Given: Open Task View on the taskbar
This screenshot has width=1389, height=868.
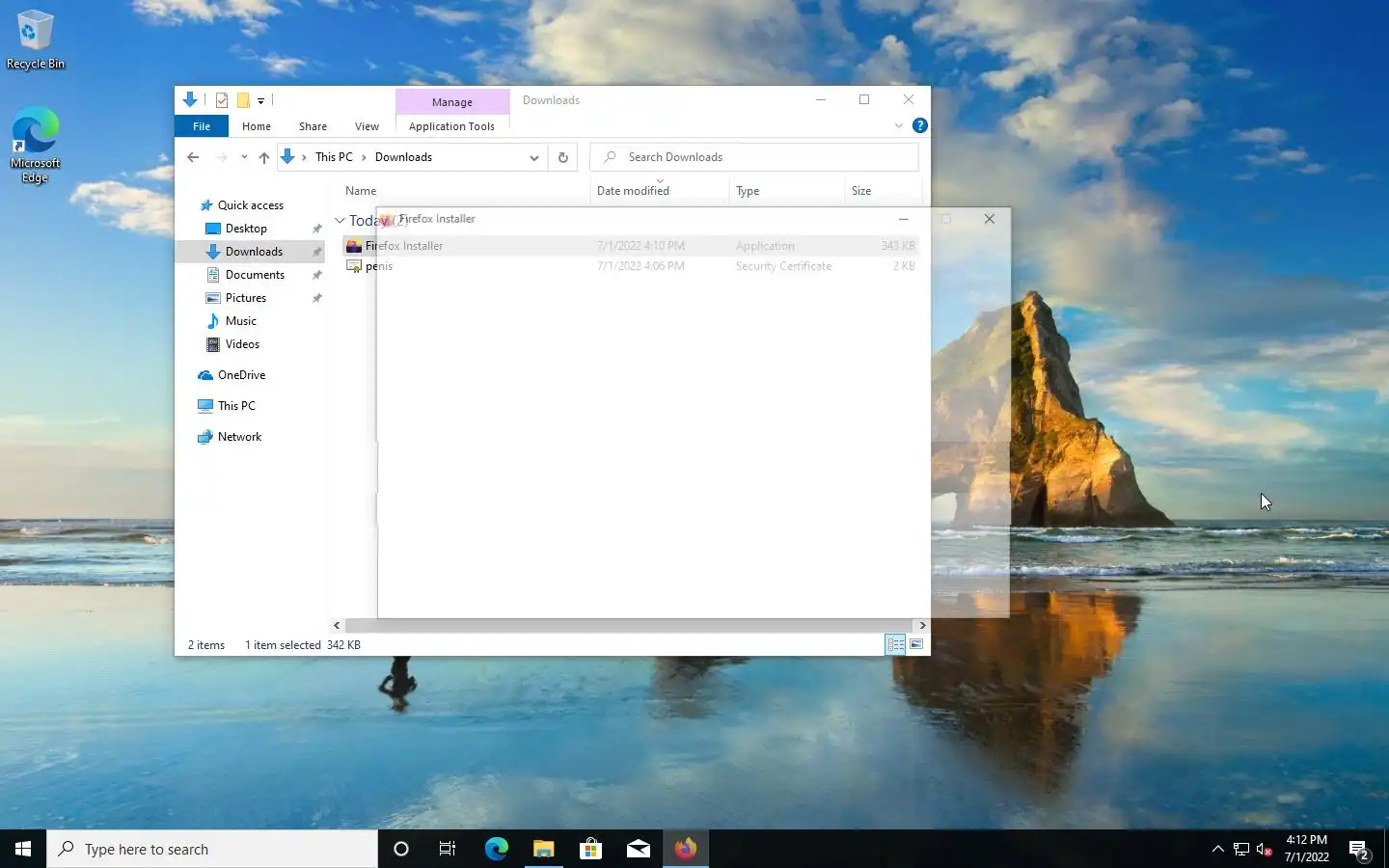Looking at the screenshot, I should (448, 849).
